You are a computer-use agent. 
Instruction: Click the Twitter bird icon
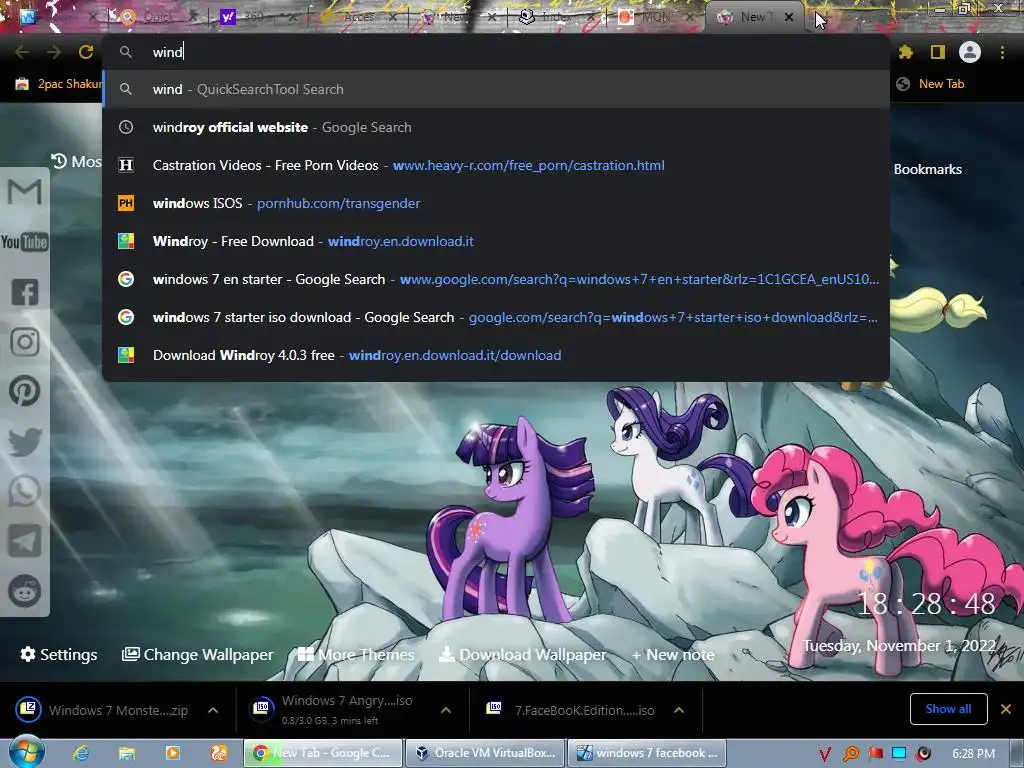(x=25, y=441)
